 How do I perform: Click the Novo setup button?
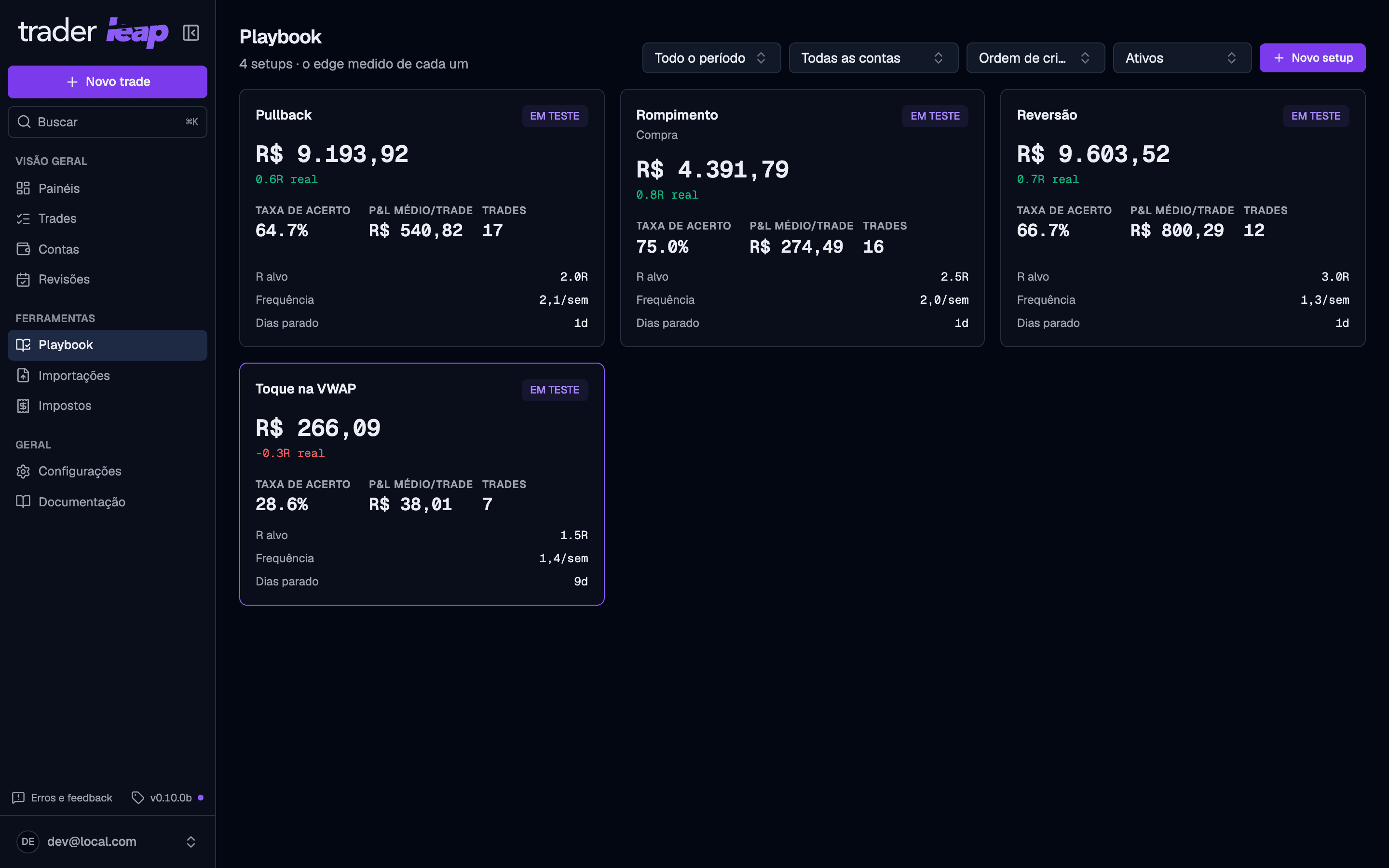tap(1312, 58)
